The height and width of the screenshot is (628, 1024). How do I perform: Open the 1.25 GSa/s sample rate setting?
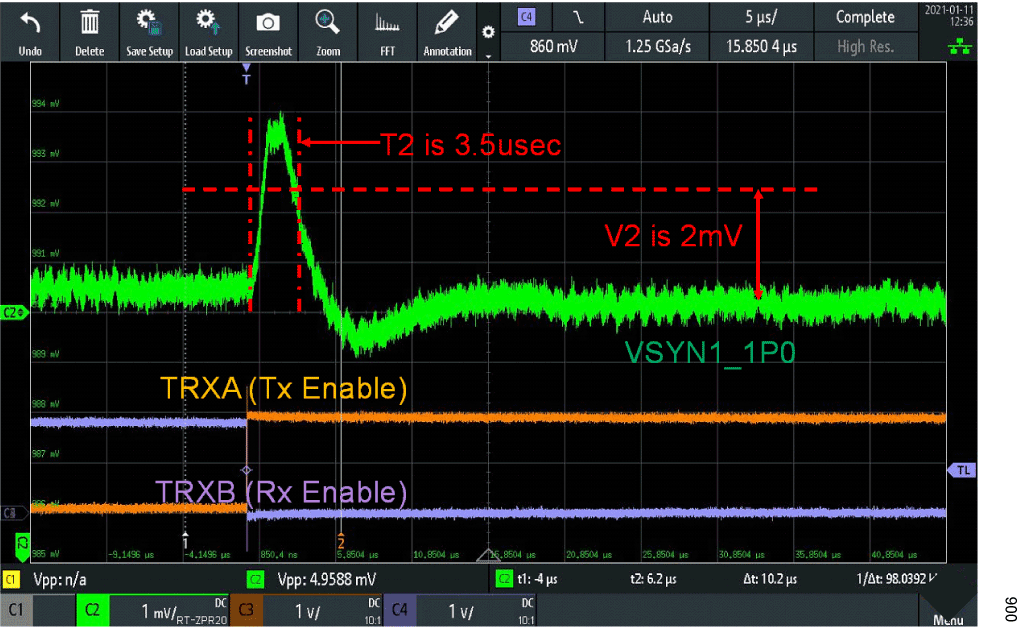656,46
